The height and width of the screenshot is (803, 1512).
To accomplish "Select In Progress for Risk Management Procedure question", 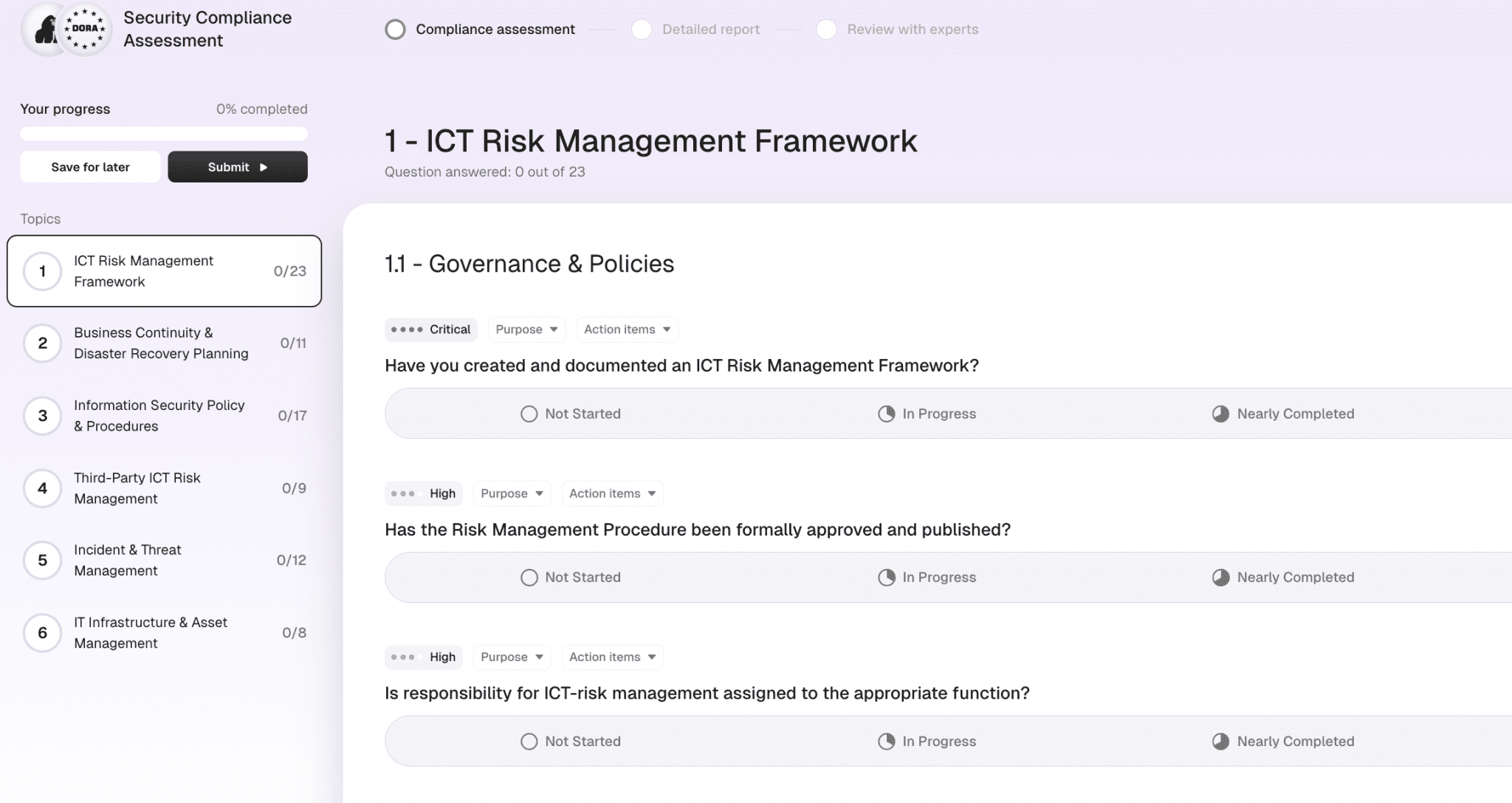I will point(927,578).
